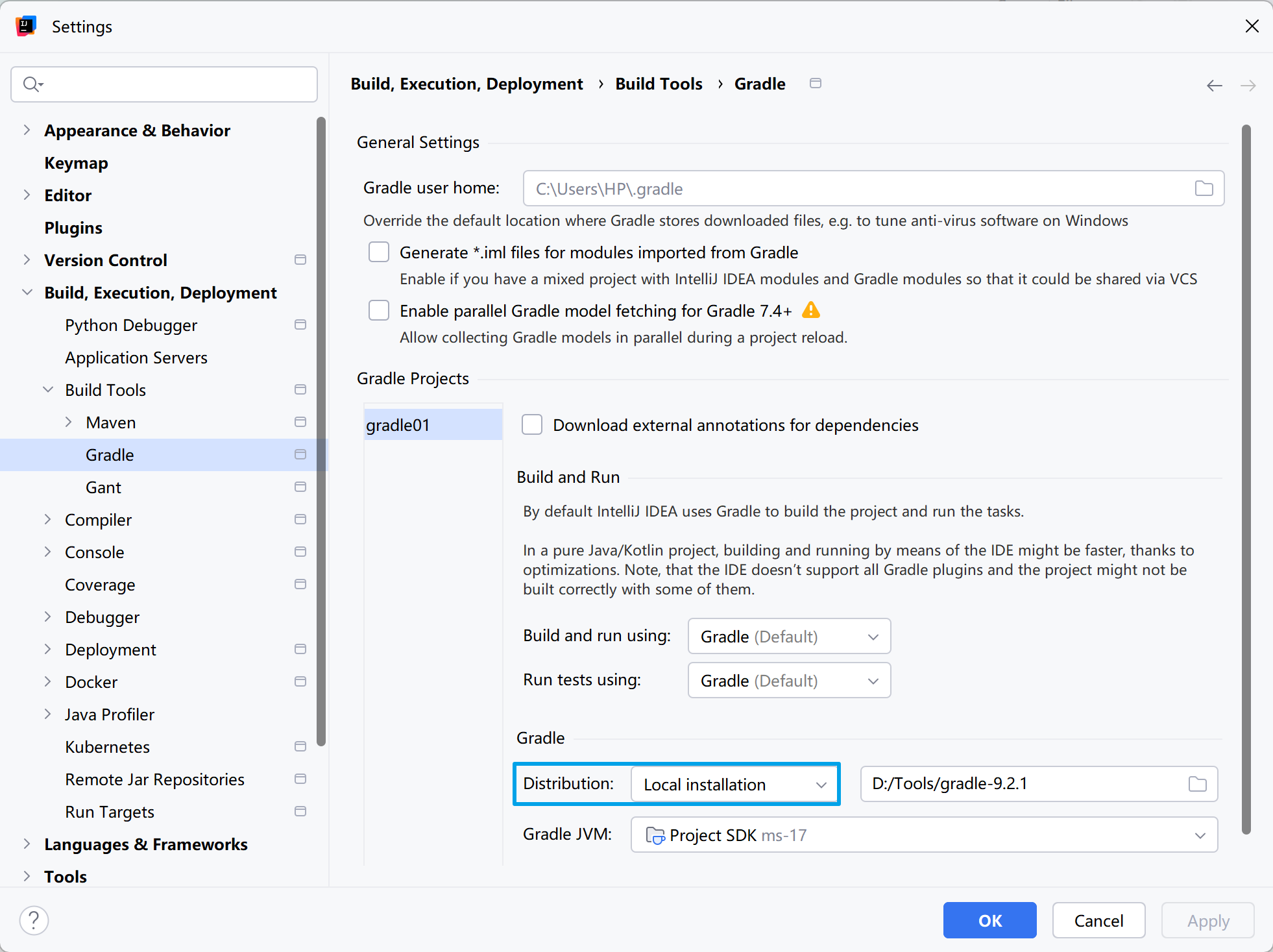Expand the Appearance & Behavior tree node
1273x952 pixels.
27,130
